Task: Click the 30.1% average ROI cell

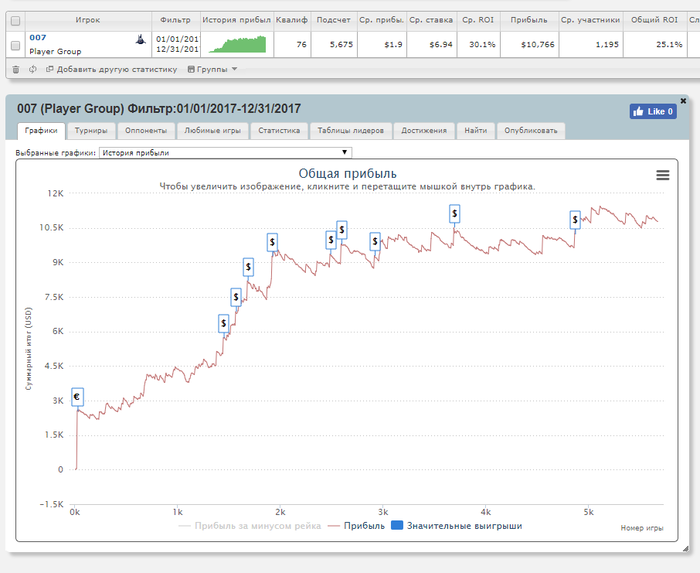Action: pos(478,44)
